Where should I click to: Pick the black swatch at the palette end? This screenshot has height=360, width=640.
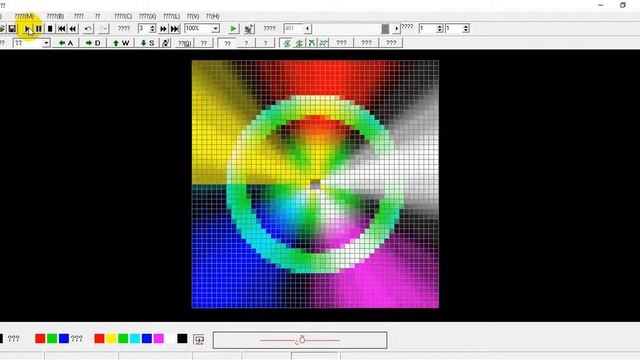pos(182,338)
